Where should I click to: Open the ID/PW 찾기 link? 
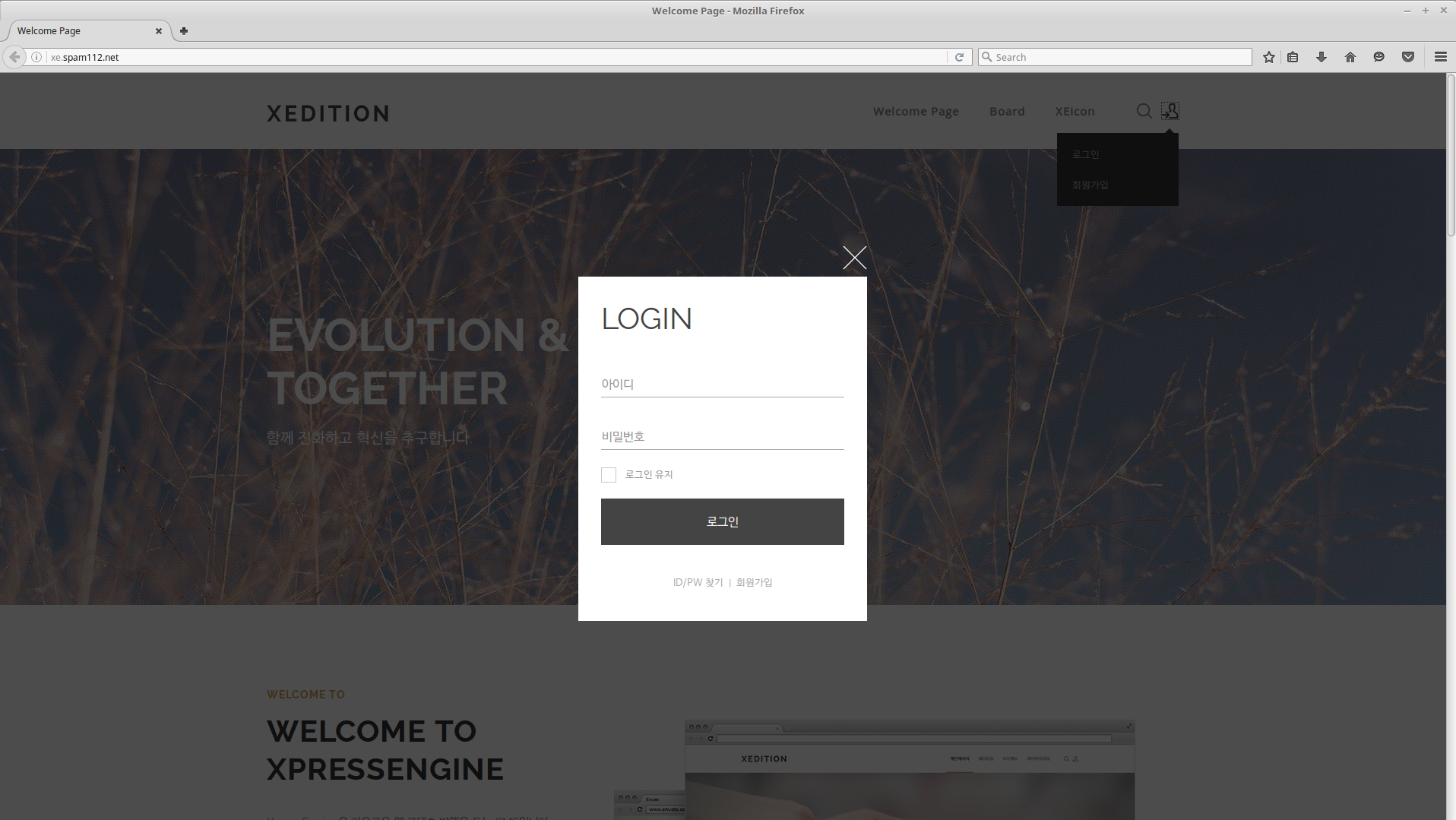698,582
